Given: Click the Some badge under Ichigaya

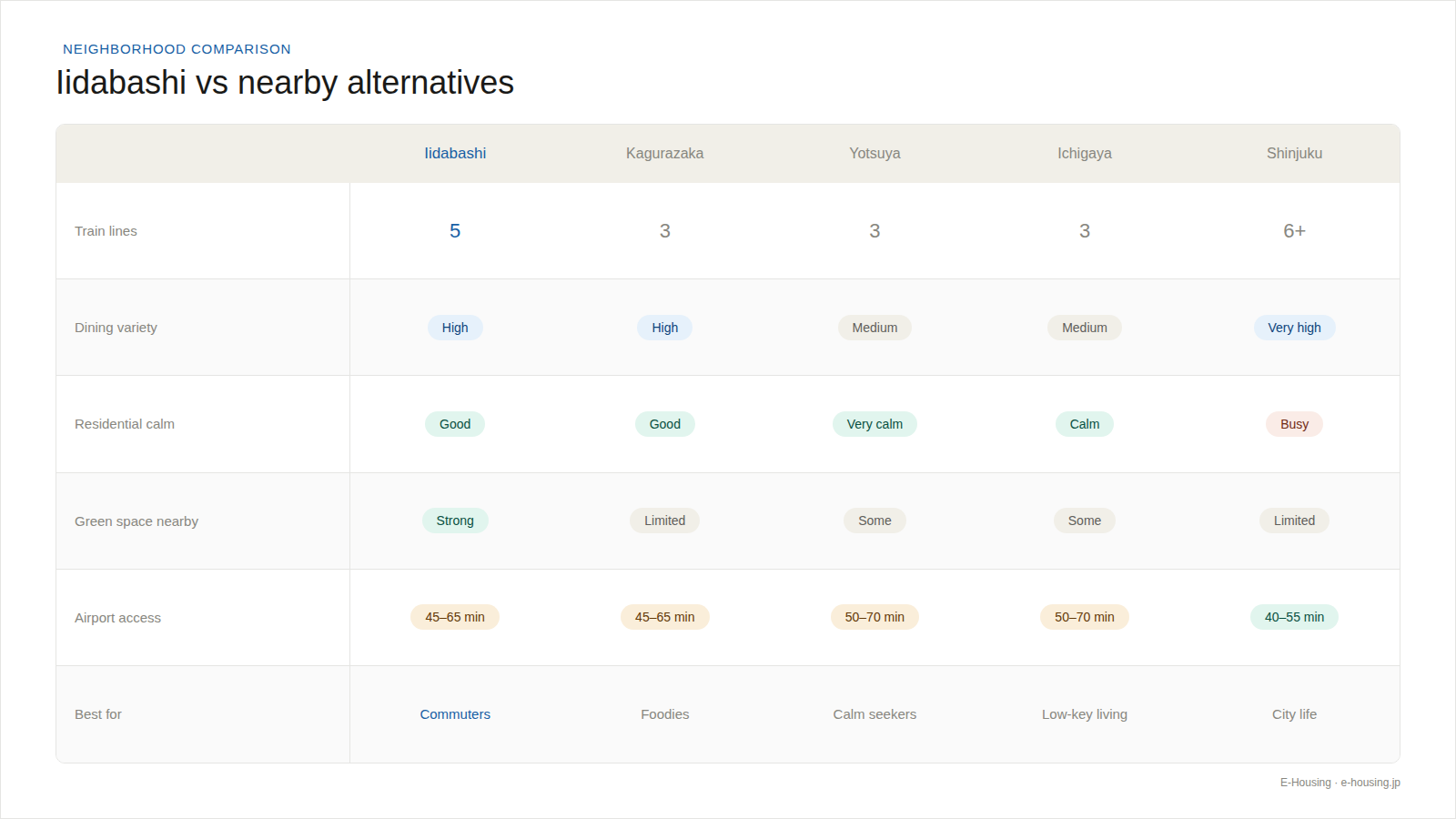Looking at the screenshot, I should pyautogui.click(x=1085, y=521).
